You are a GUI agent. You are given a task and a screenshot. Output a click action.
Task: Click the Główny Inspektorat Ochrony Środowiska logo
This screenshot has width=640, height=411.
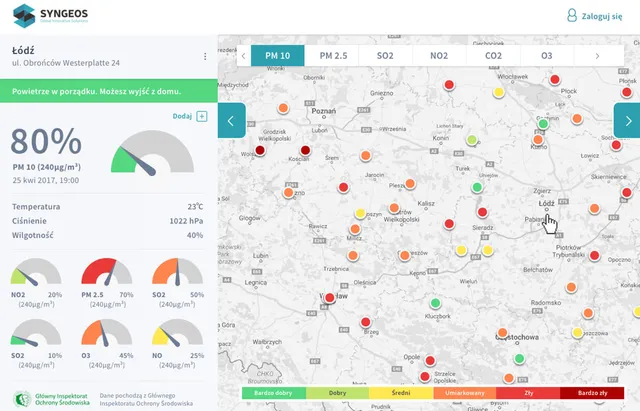[51, 399]
